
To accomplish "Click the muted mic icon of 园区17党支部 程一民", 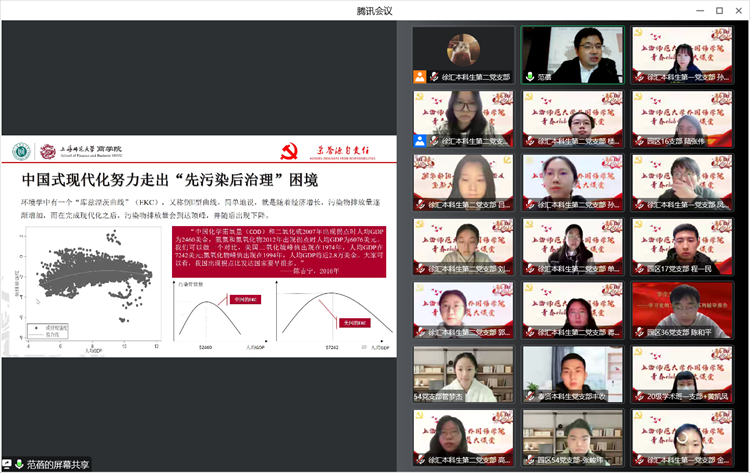I will pyautogui.click(x=640, y=269).
